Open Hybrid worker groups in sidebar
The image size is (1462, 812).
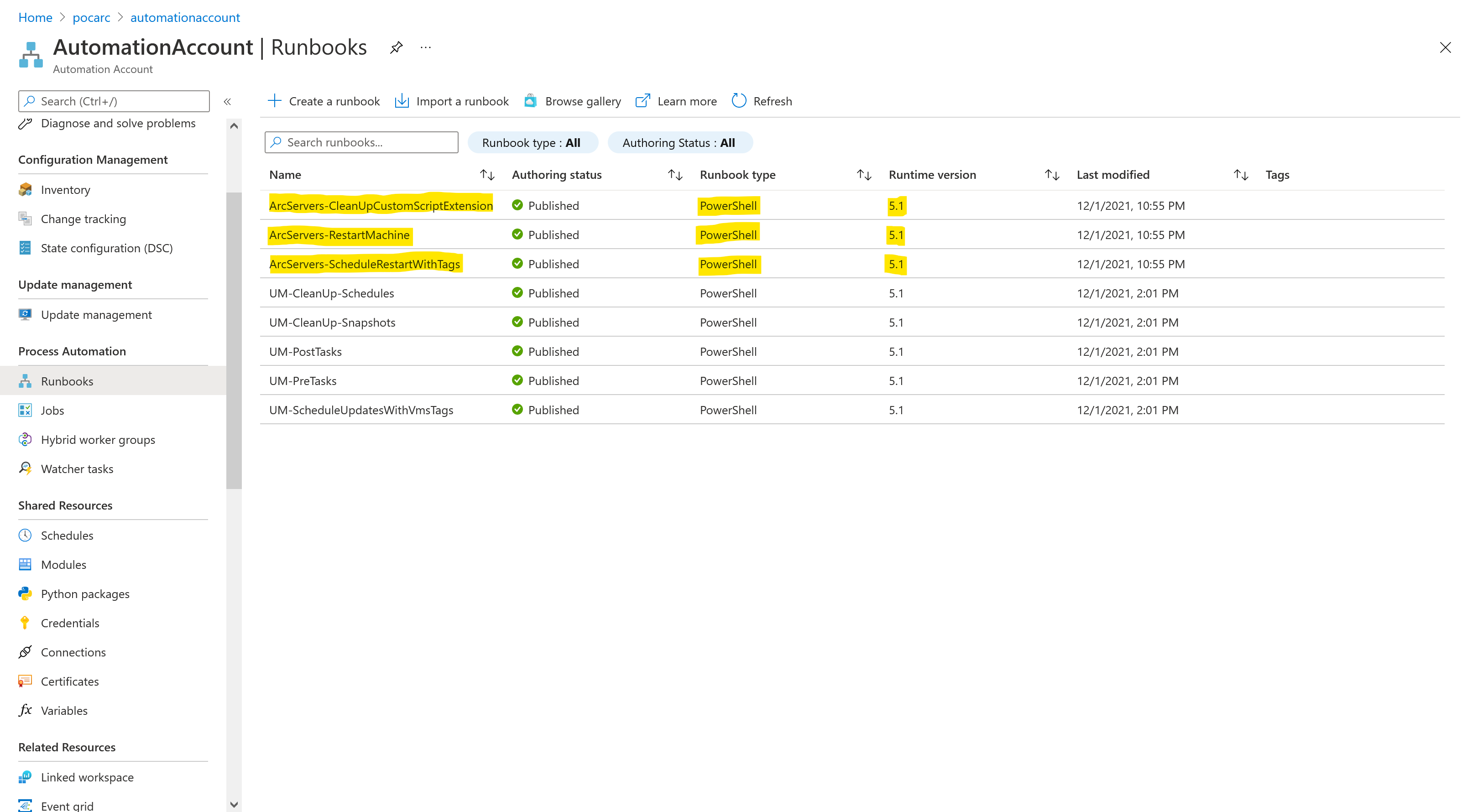pyautogui.click(x=98, y=440)
